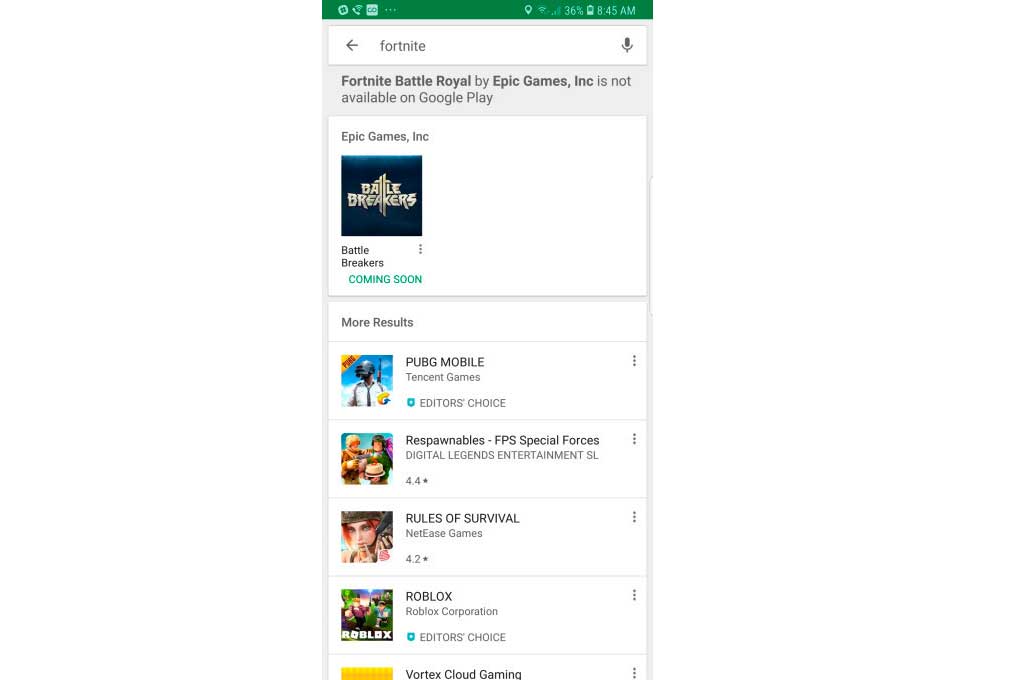Image resolution: width=1015 pixels, height=680 pixels.
Task: Tap the battery icon in status bar
Action: [x=590, y=10]
